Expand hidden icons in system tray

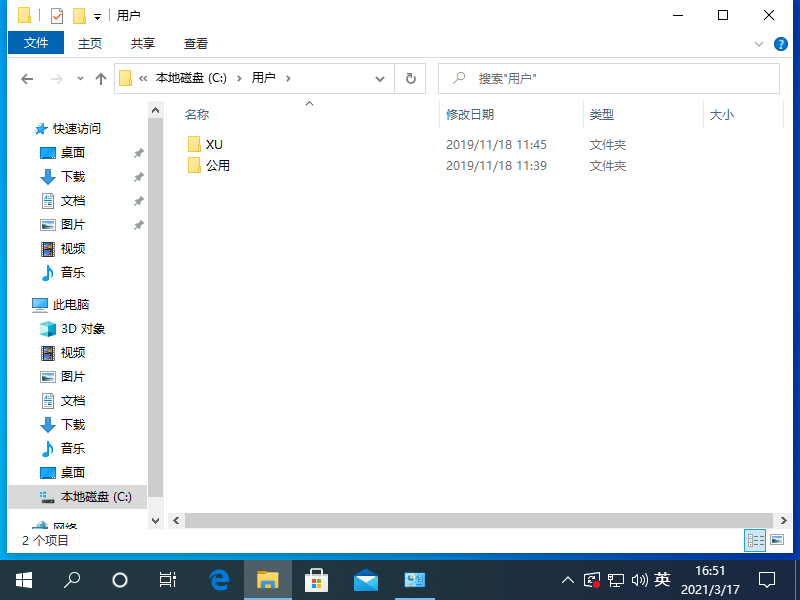pos(567,579)
